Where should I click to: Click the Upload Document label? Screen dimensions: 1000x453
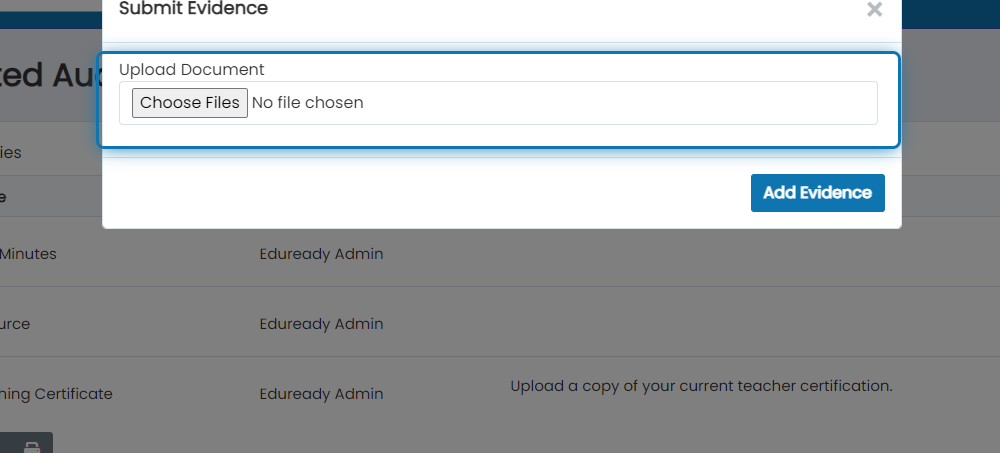coord(191,70)
